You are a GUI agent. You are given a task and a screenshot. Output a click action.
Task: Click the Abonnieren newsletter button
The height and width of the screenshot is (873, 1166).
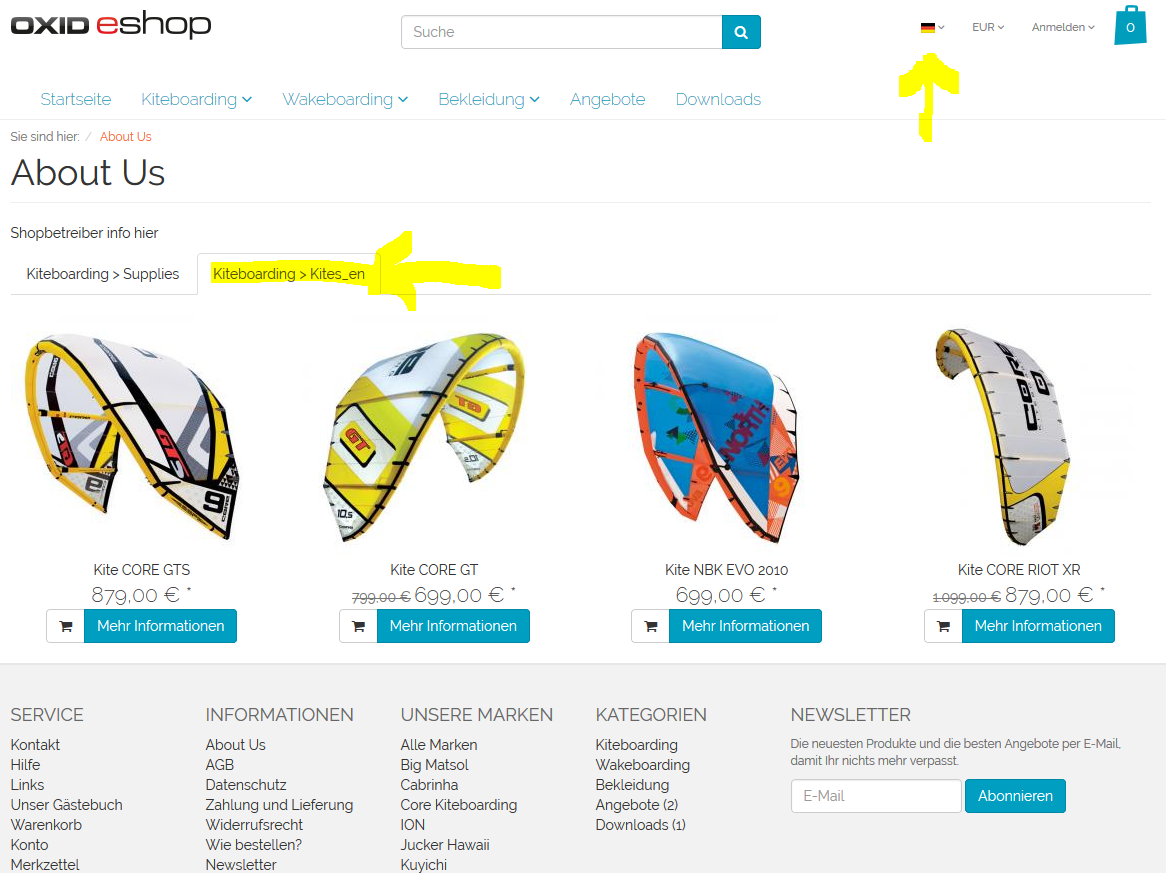[x=1015, y=796]
